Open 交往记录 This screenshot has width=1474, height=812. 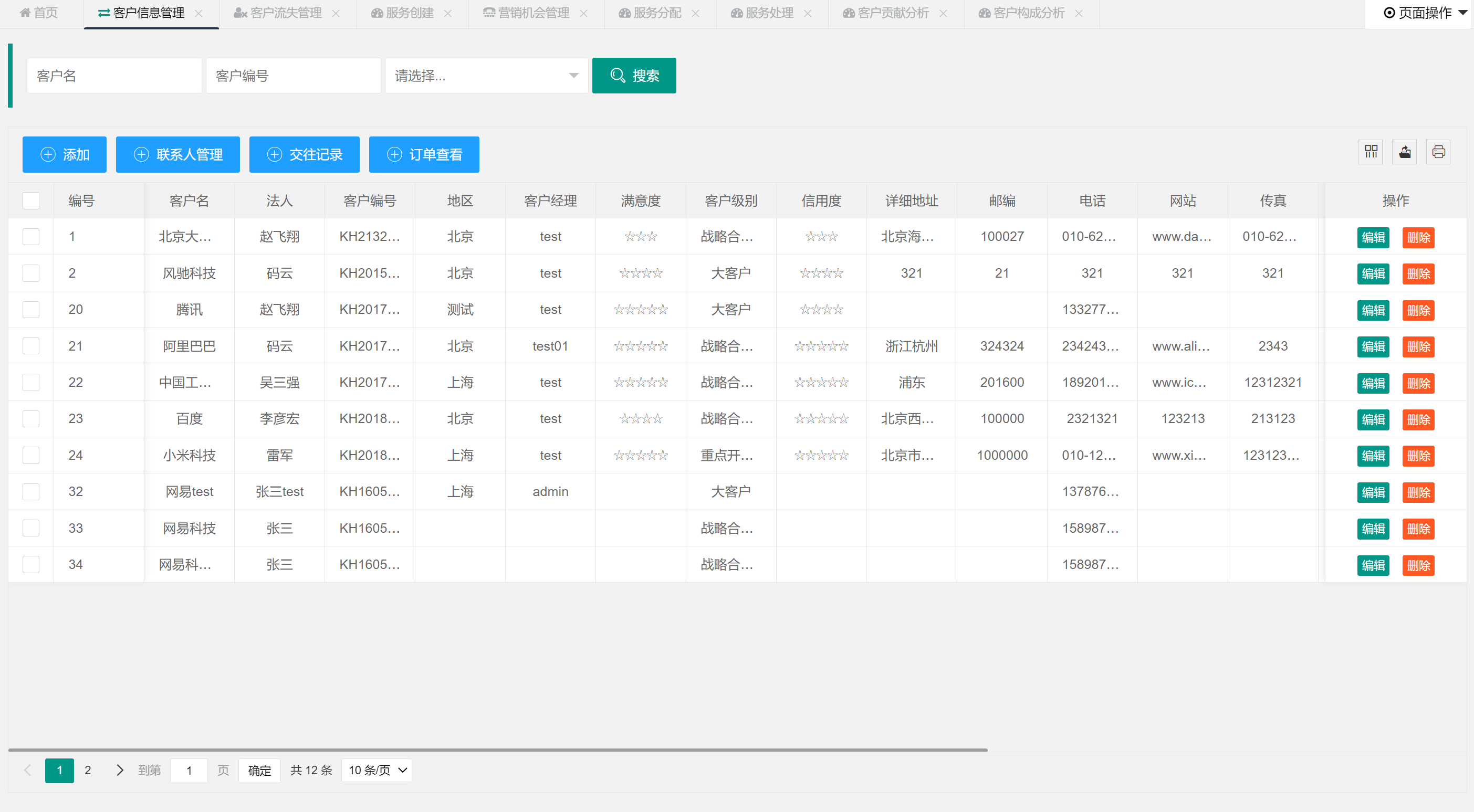click(x=305, y=154)
